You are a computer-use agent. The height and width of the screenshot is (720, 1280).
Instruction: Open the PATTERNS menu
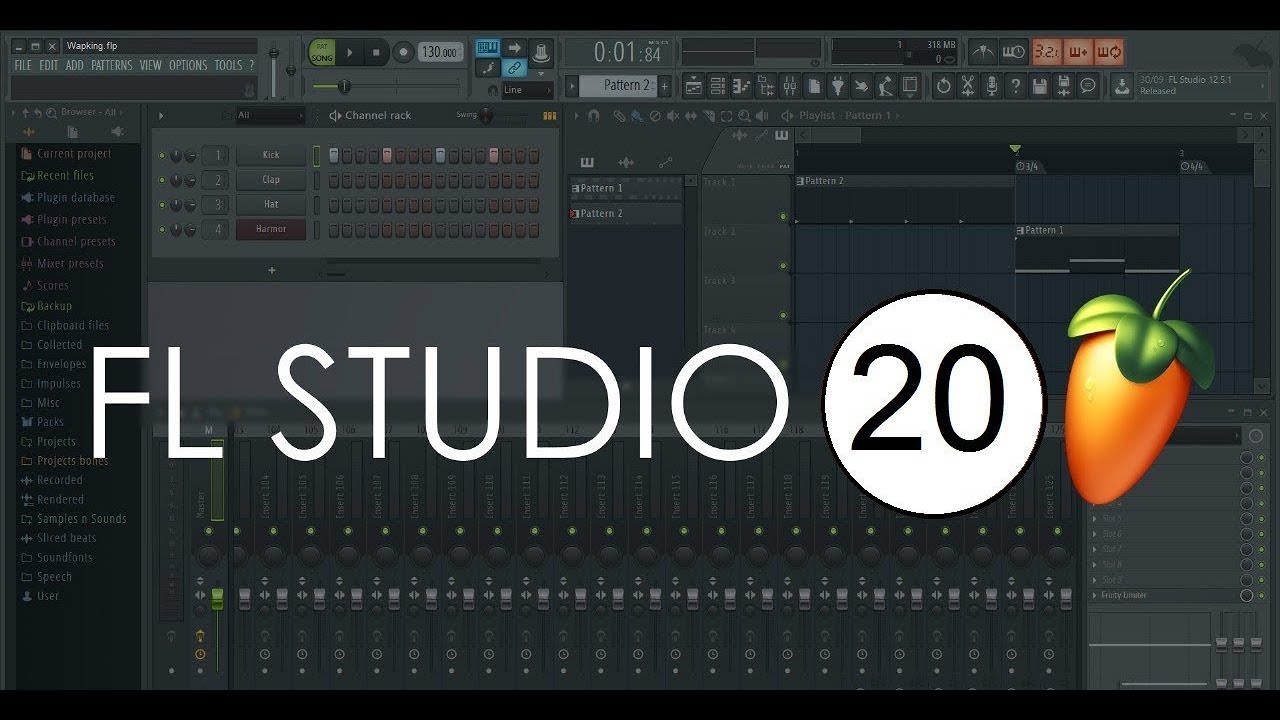(x=112, y=65)
